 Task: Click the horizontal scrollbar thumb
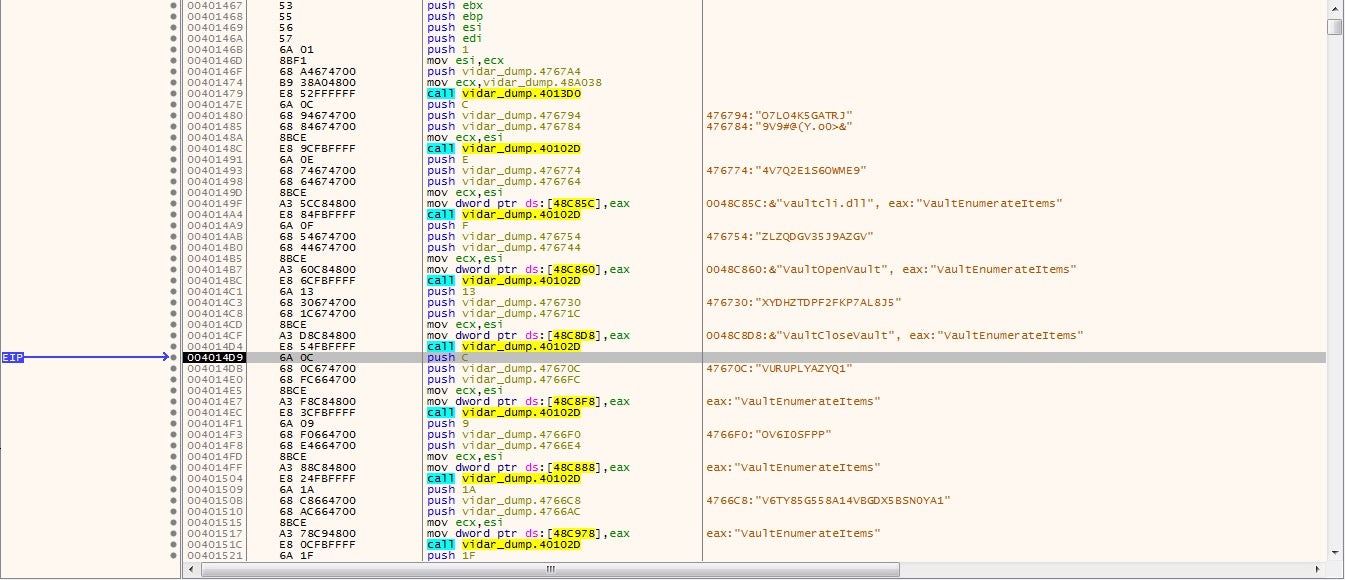click(548, 569)
